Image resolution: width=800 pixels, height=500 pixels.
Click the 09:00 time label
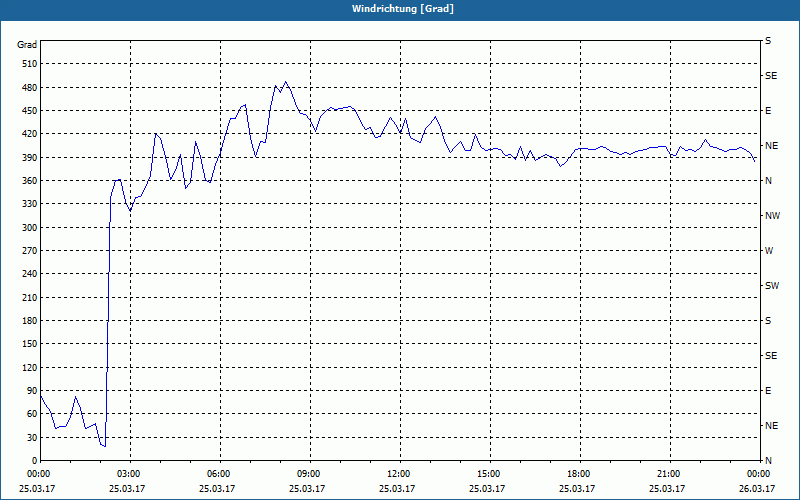tap(310, 474)
